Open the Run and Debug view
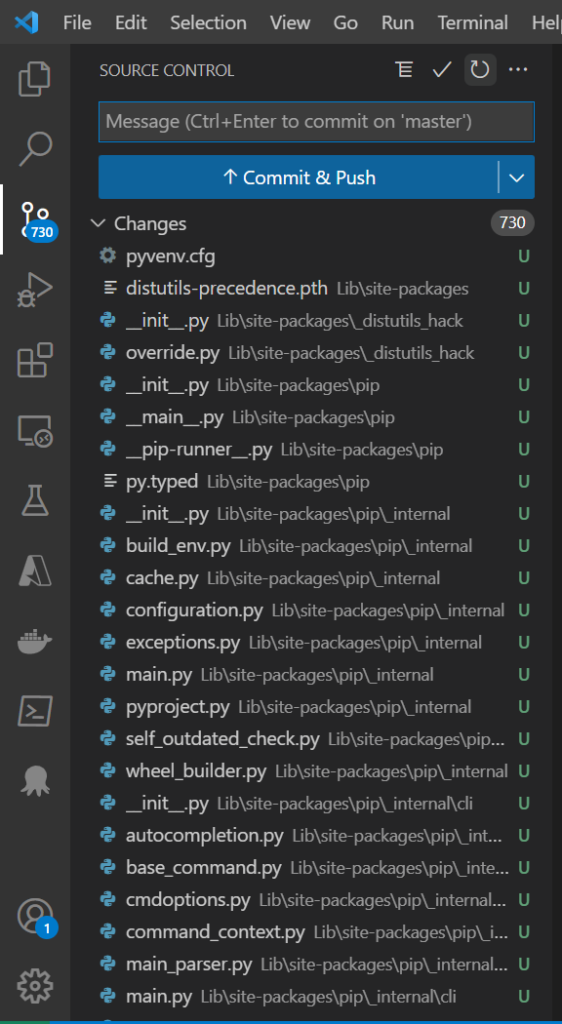This screenshot has height=1024, width=562. point(35,290)
